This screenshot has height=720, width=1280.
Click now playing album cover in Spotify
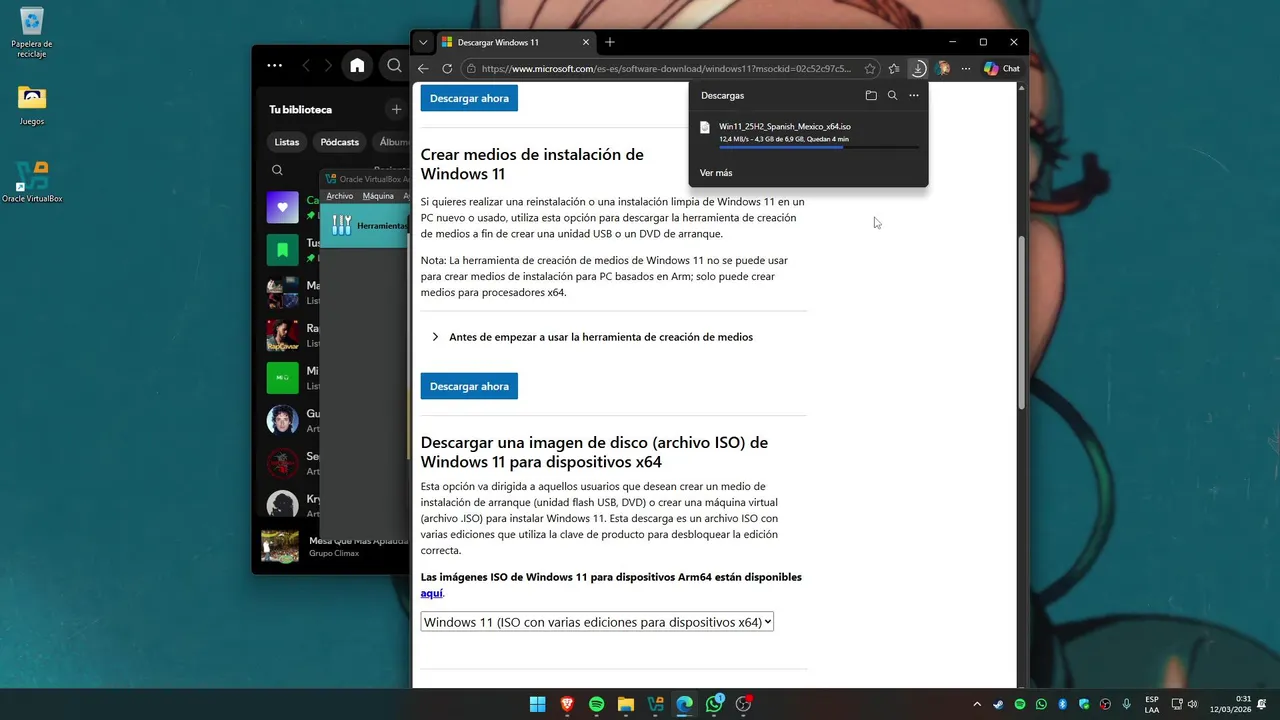280,546
